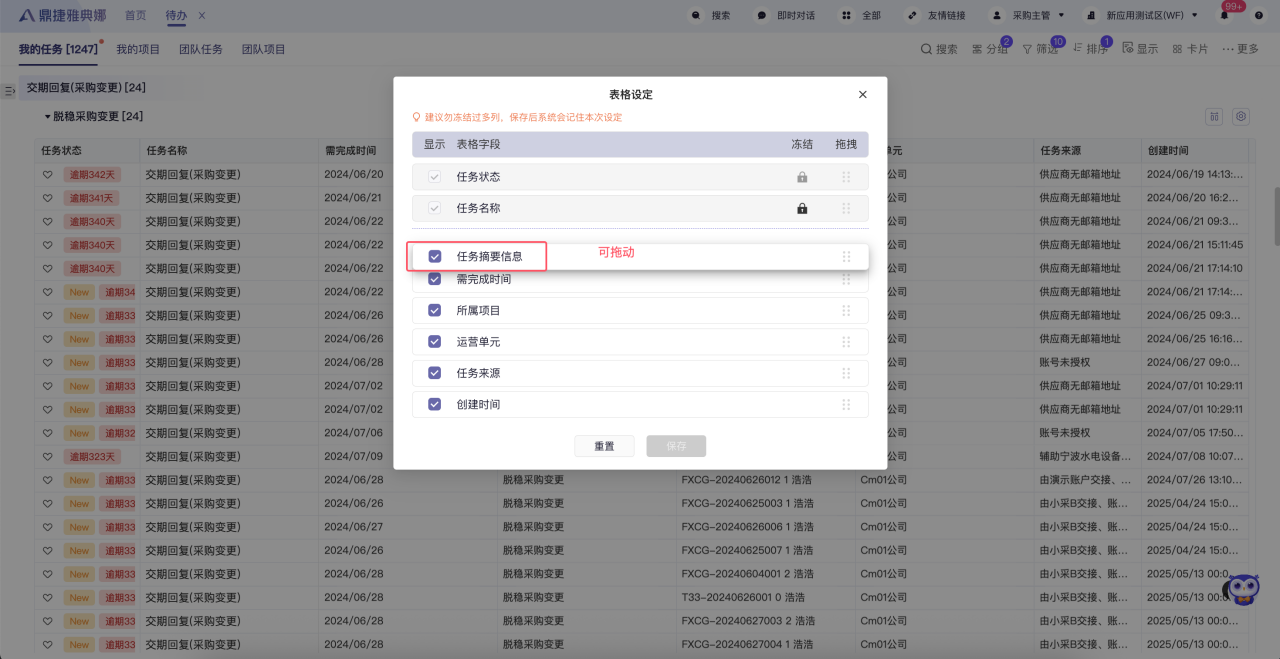Disable the 创建时间 column checkbox
Screen dimensions: 1280x659
click(x=435, y=404)
